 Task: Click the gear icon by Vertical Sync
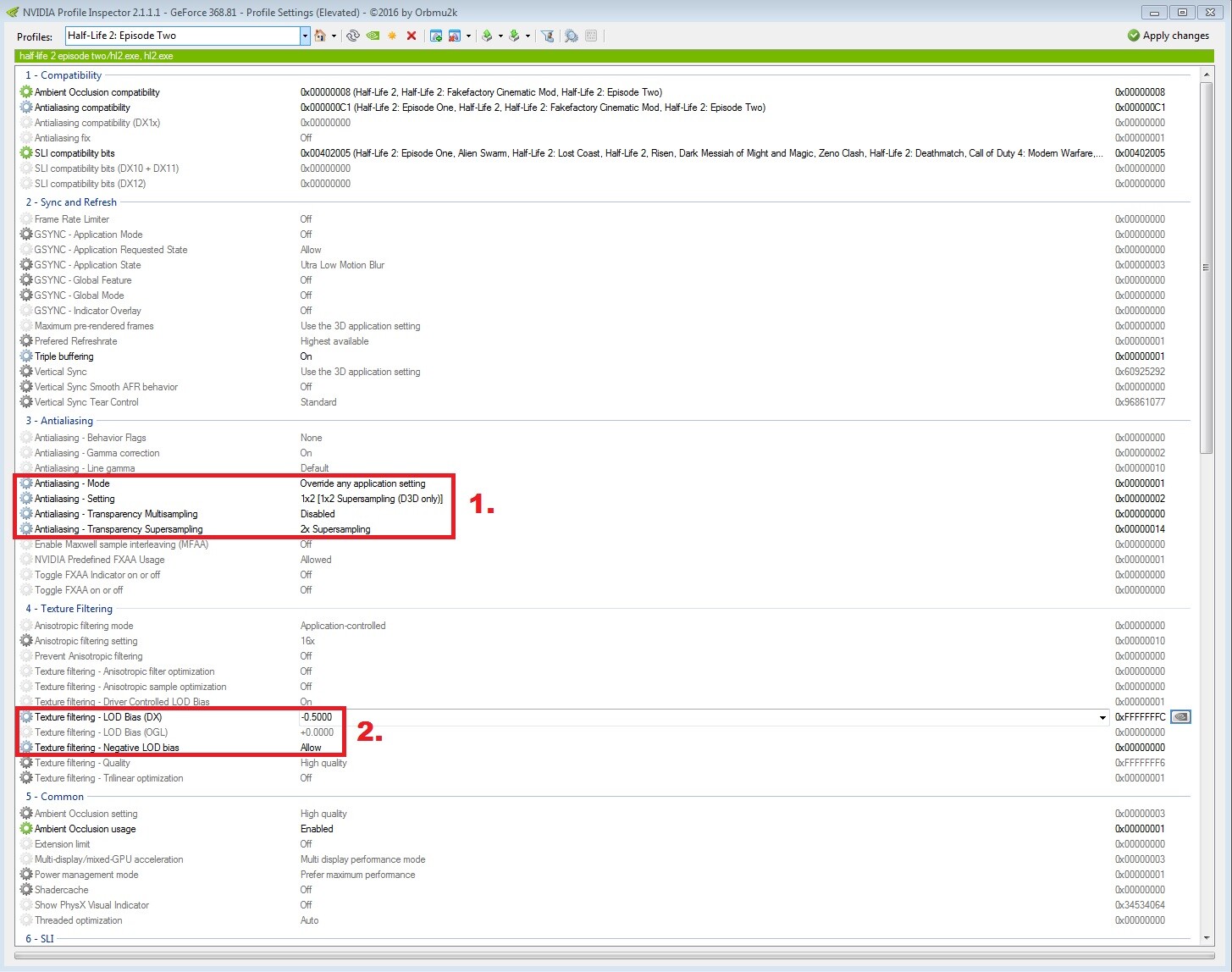pos(26,372)
